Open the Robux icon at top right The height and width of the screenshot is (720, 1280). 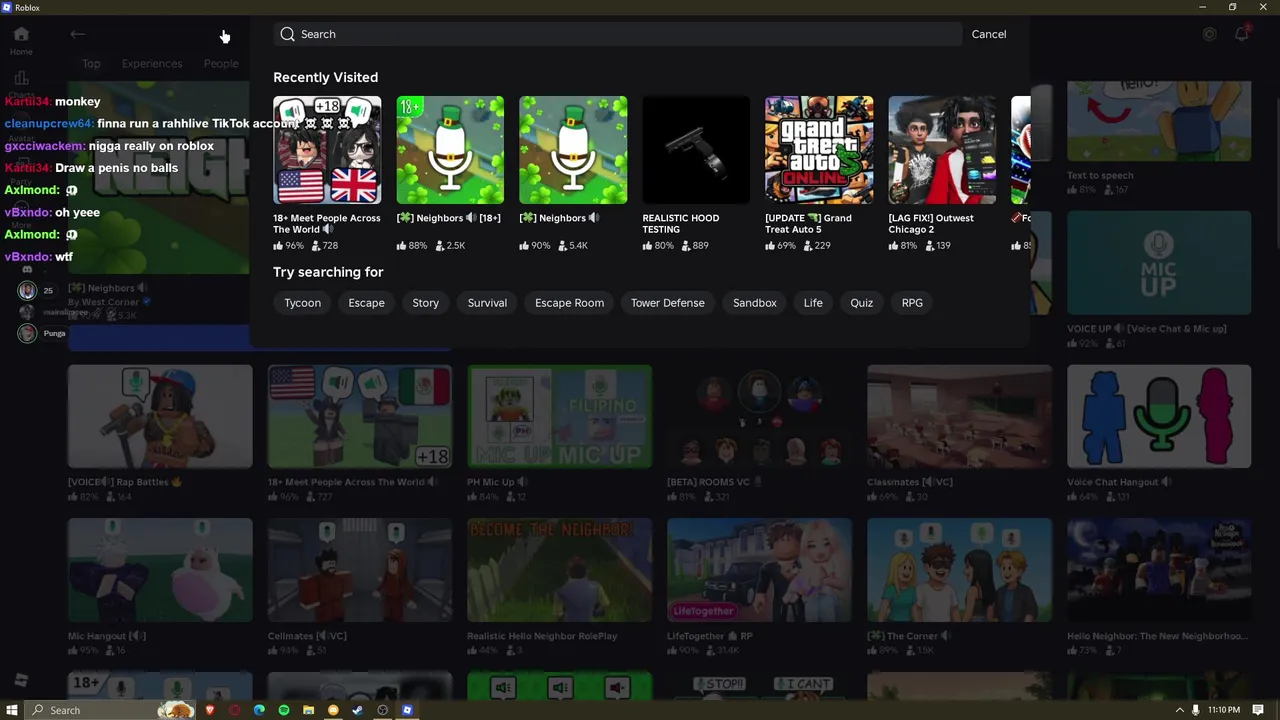[x=1209, y=34]
